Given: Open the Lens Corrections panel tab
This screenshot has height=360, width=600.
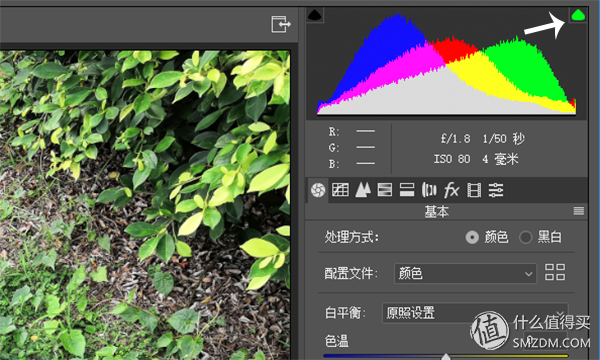Looking at the screenshot, I should point(429,190).
